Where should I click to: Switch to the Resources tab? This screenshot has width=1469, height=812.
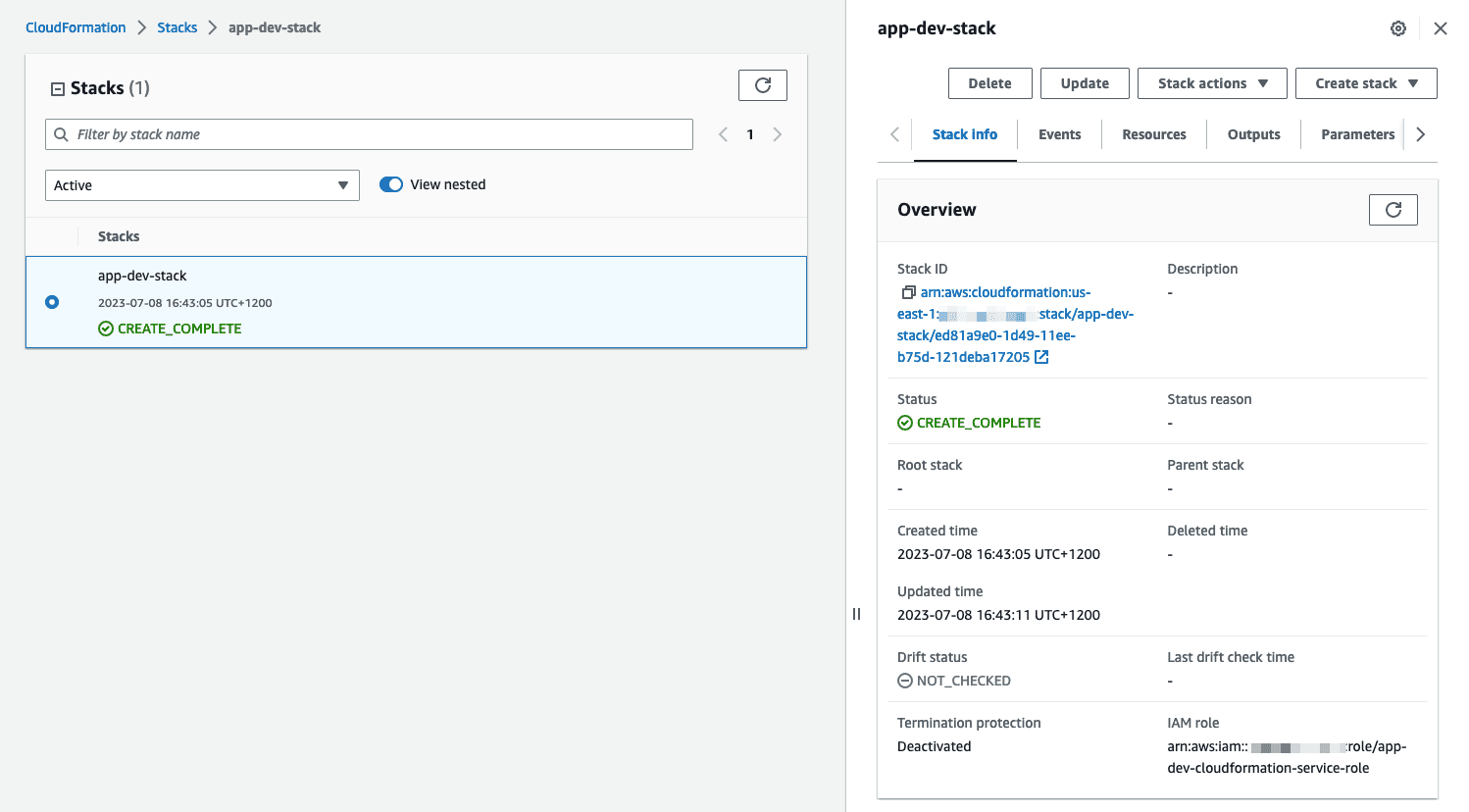pyautogui.click(x=1154, y=134)
